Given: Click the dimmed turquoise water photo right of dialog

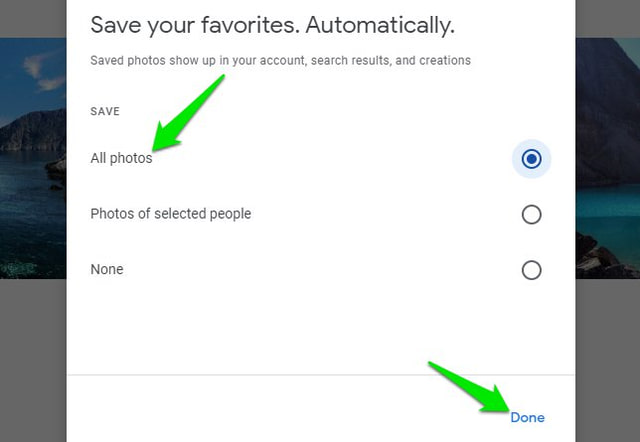Looking at the screenshot, I should pos(607,158).
